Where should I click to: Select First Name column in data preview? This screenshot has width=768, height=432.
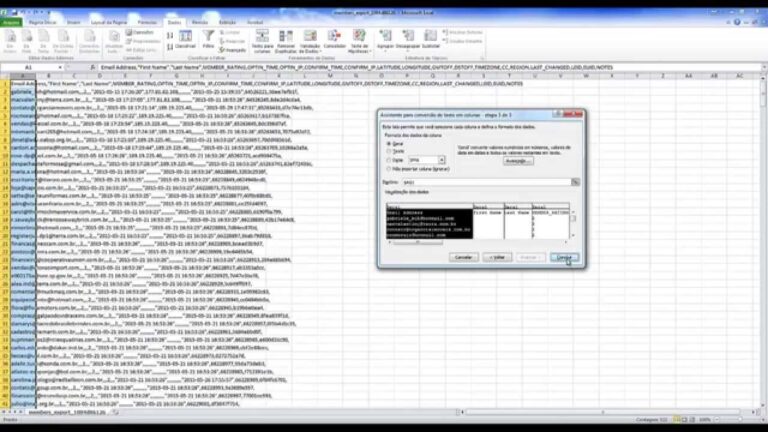488,221
